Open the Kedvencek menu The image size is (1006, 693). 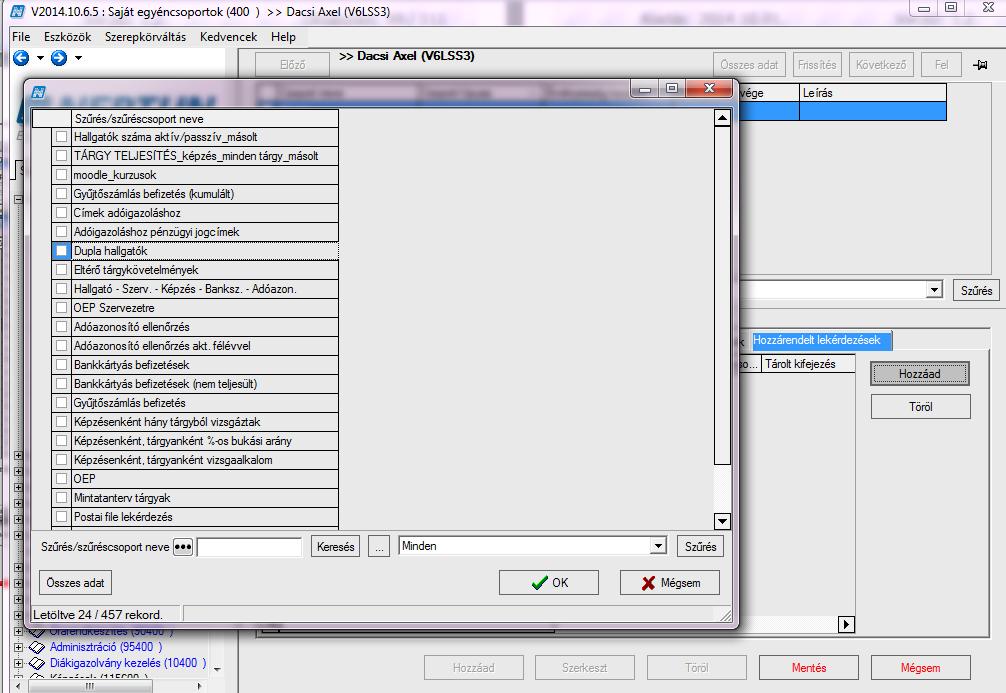(228, 37)
